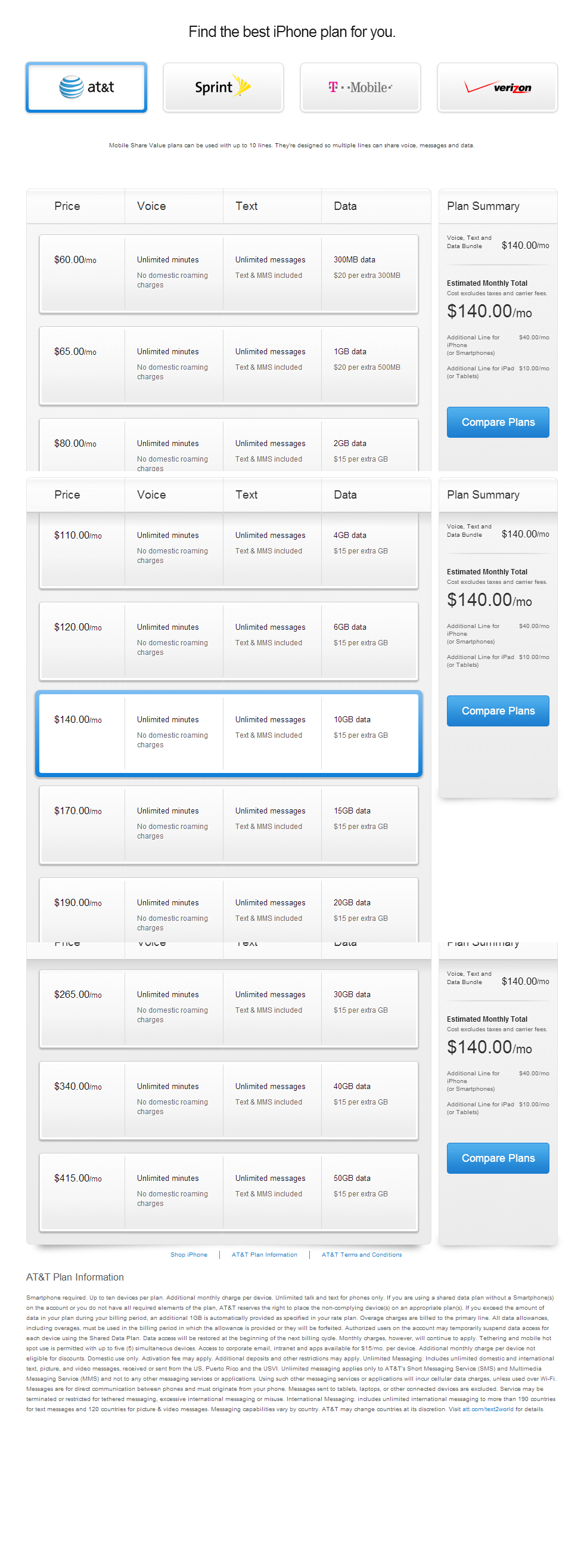The width and height of the screenshot is (584, 1568).
Task: Choose the $120.00/mo 6GB plan
Action: 229,641
